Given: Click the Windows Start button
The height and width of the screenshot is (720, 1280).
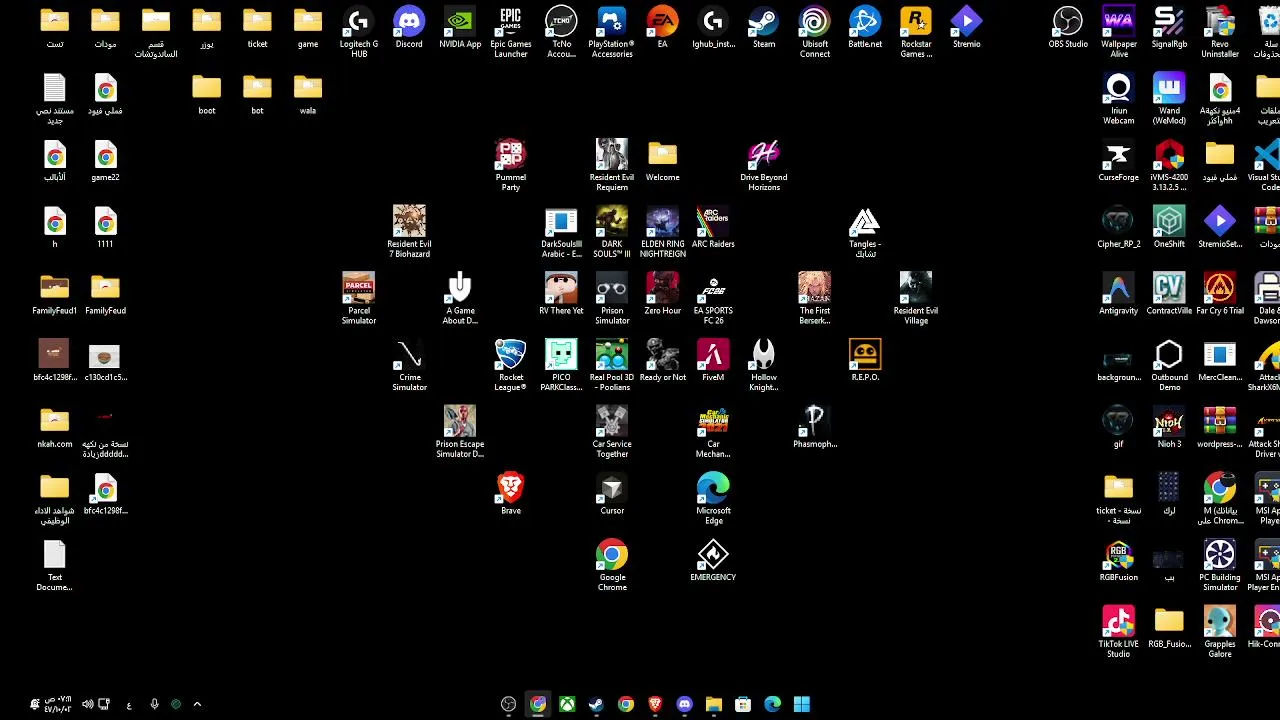Looking at the screenshot, I should pos(802,704).
